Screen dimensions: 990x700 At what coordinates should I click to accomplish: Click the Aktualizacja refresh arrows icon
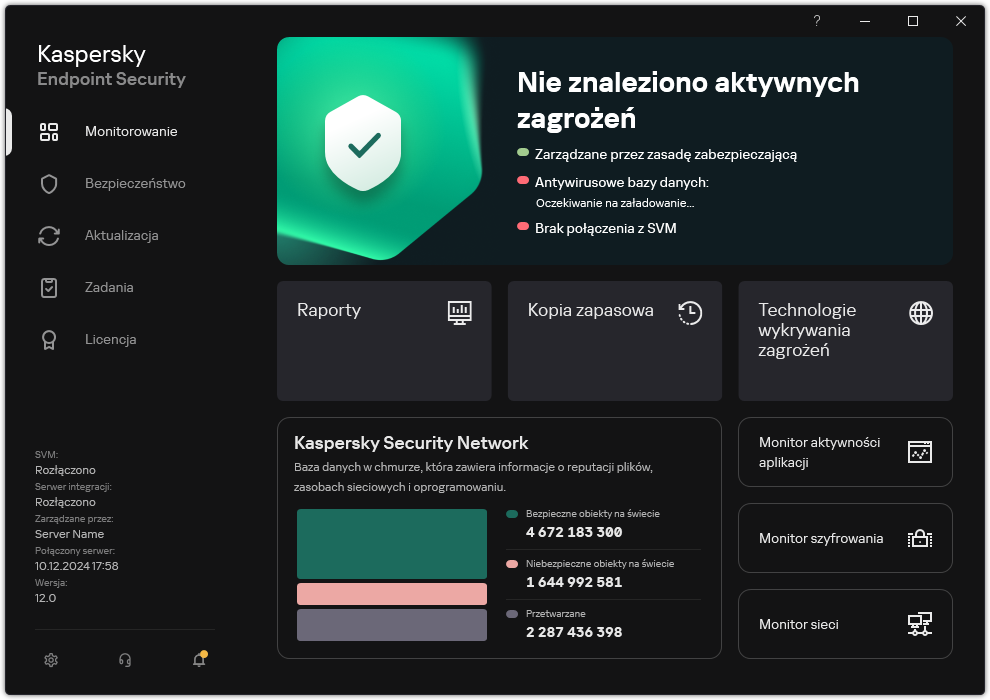point(49,235)
